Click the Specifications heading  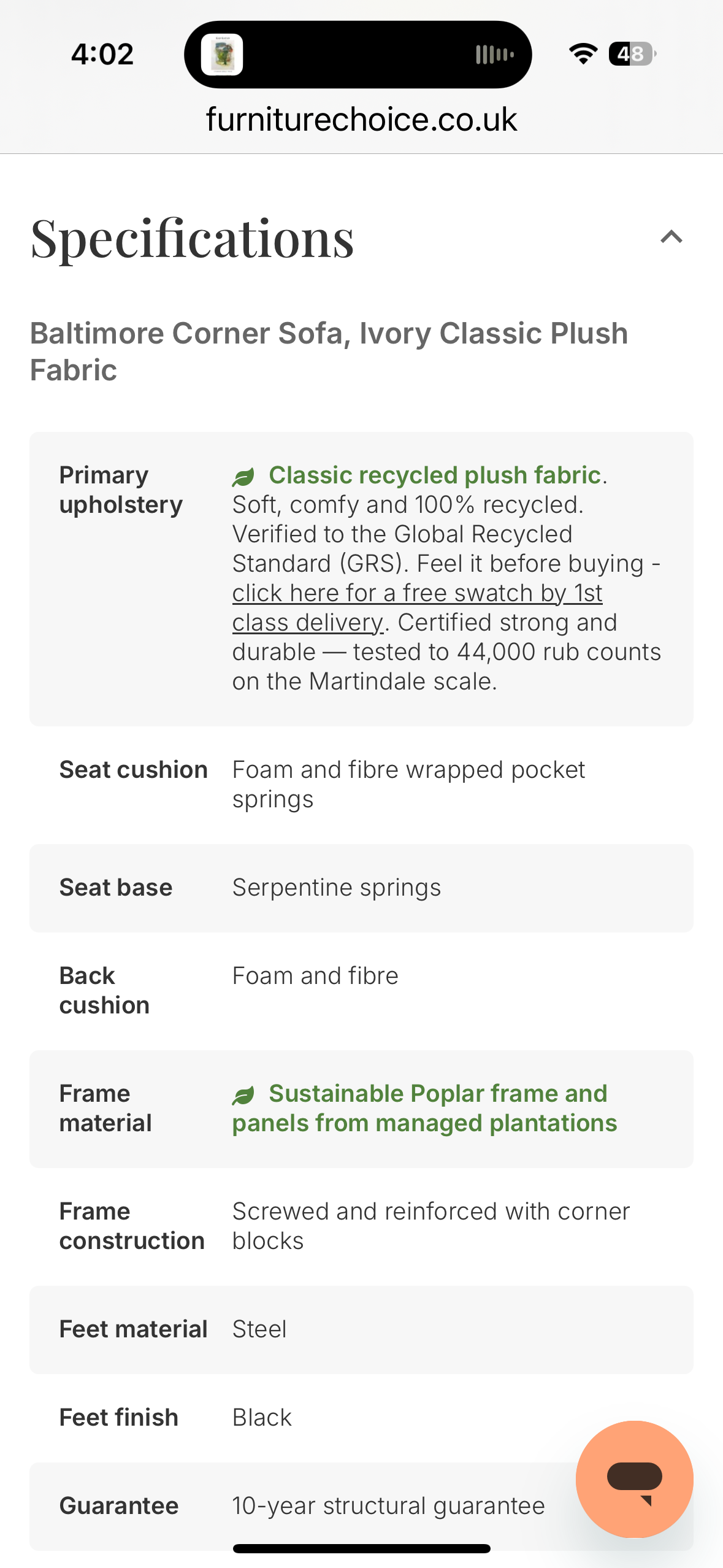click(x=193, y=238)
